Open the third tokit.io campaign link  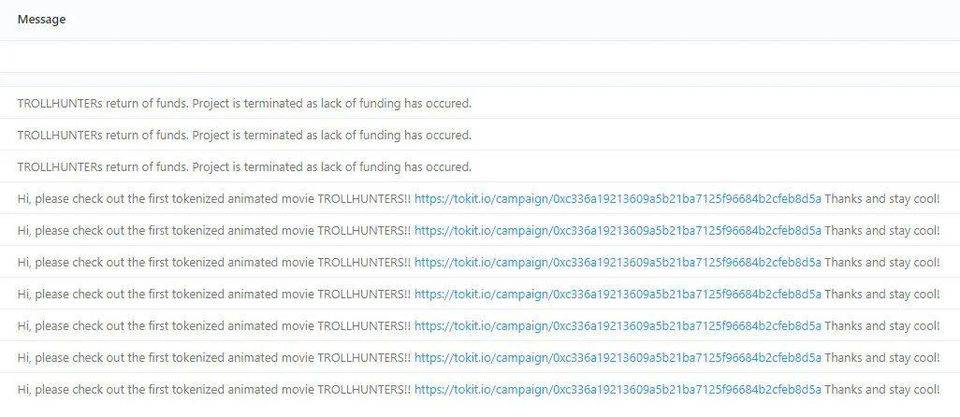click(x=618, y=263)
